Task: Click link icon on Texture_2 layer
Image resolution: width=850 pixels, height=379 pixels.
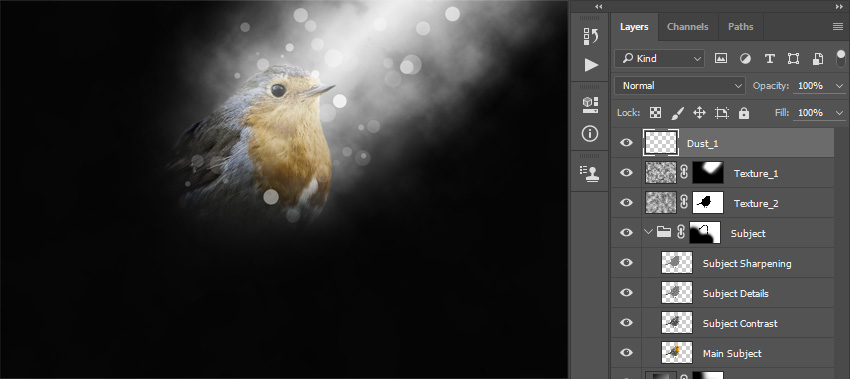Action: click(x=684, y=203)
